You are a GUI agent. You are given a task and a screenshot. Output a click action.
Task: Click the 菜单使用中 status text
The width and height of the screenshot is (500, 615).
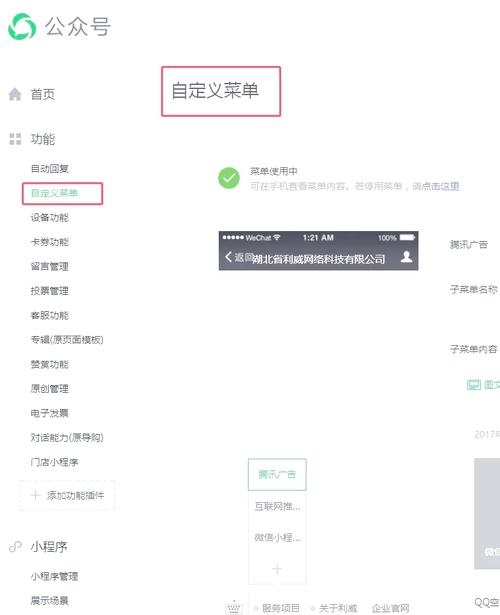pyautogui.click(x=274, y=171)
